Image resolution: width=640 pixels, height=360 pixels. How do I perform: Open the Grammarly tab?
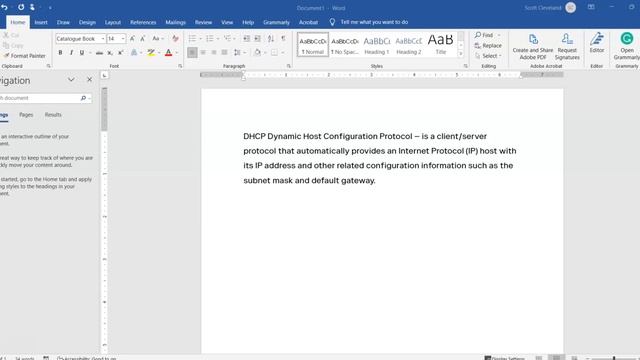coord(276,22)
